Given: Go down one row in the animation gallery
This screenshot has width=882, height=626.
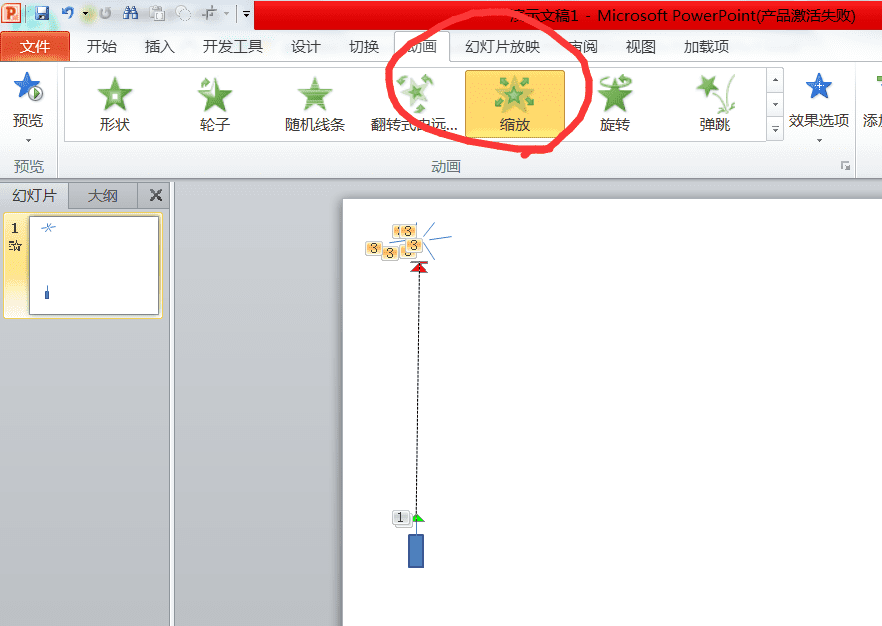Looking at the screenshot, I should pyautogui.click(x=775, y=104).
